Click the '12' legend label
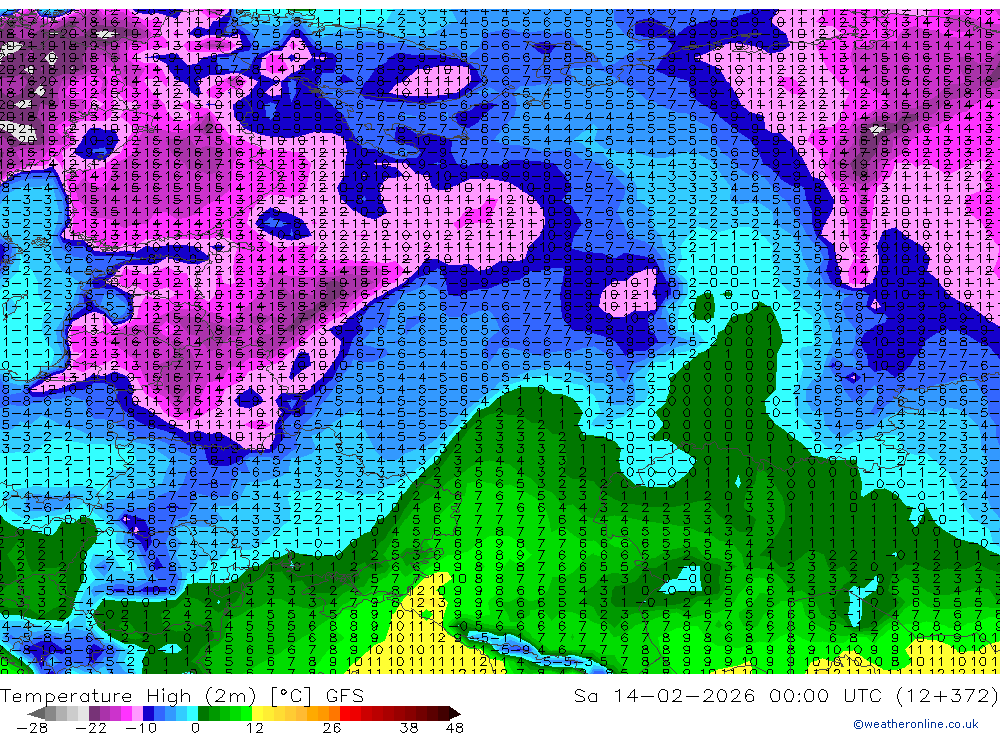This screenshot has height=733, width=1000. (x=254, y=728)
